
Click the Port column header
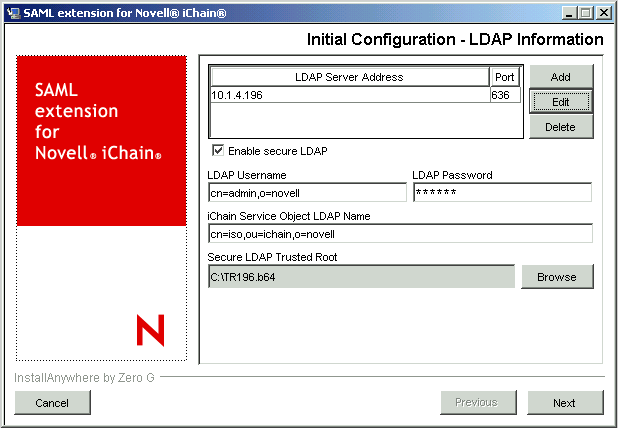tap(504, 77)
